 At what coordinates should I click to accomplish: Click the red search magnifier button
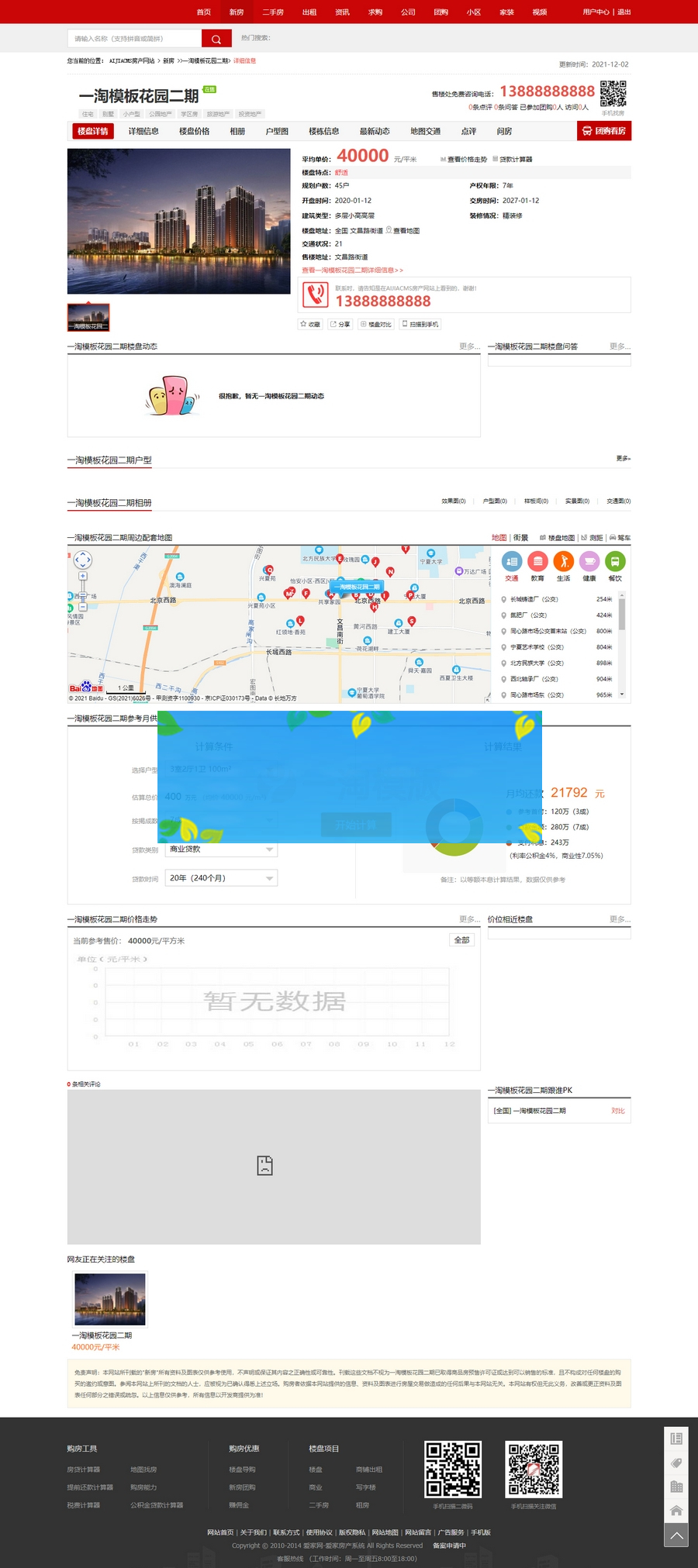pos(216,39)
